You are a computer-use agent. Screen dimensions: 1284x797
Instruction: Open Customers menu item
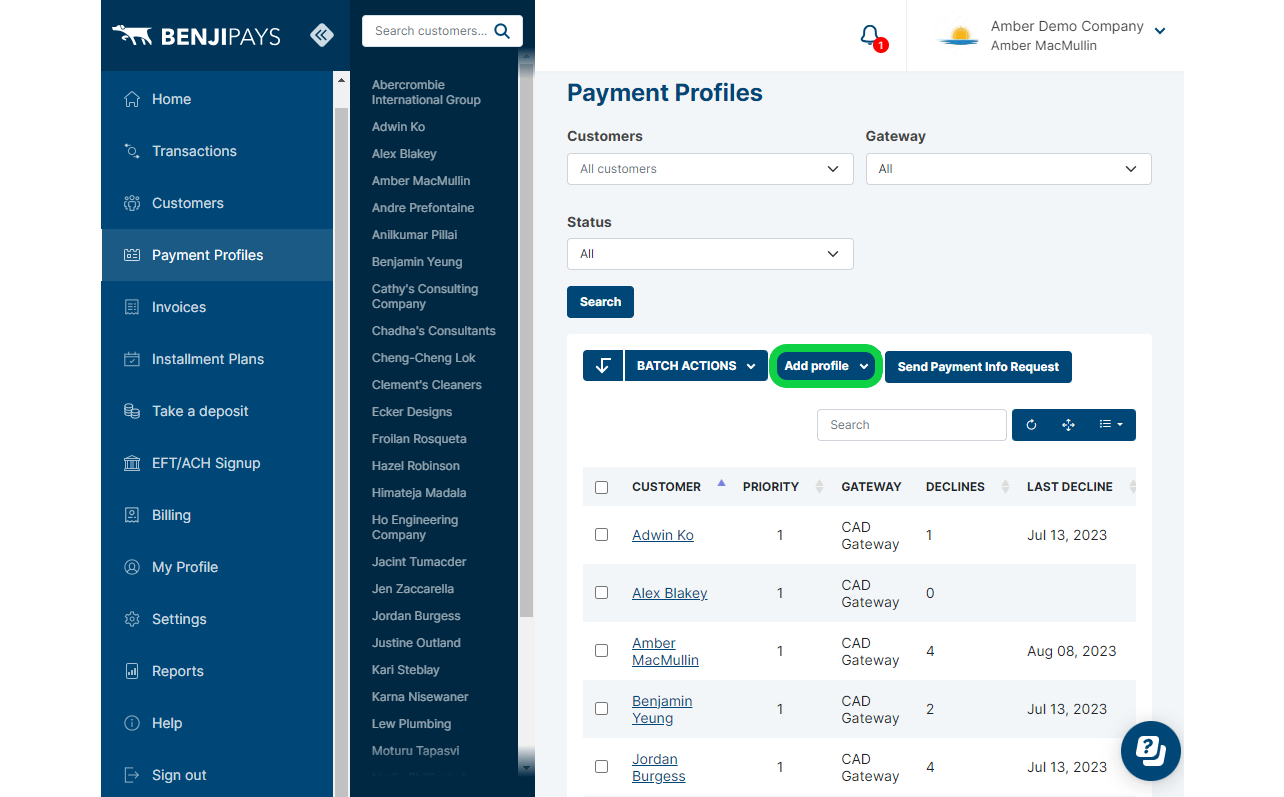217,203
